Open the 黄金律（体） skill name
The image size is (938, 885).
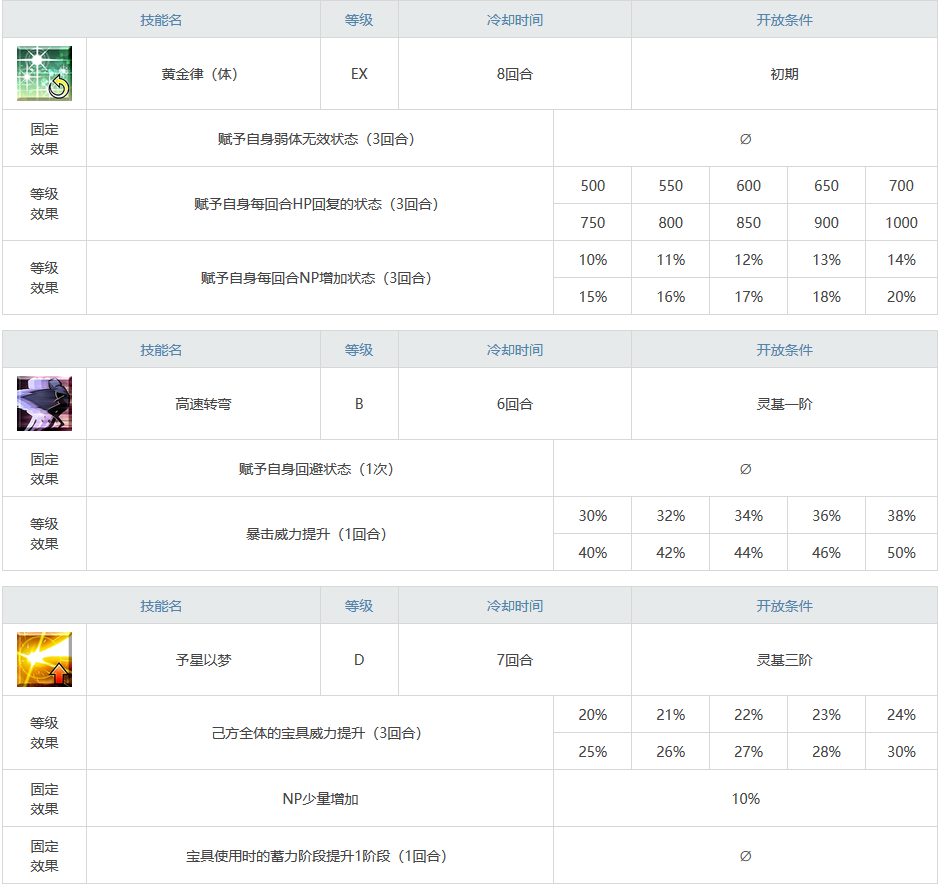203,74
